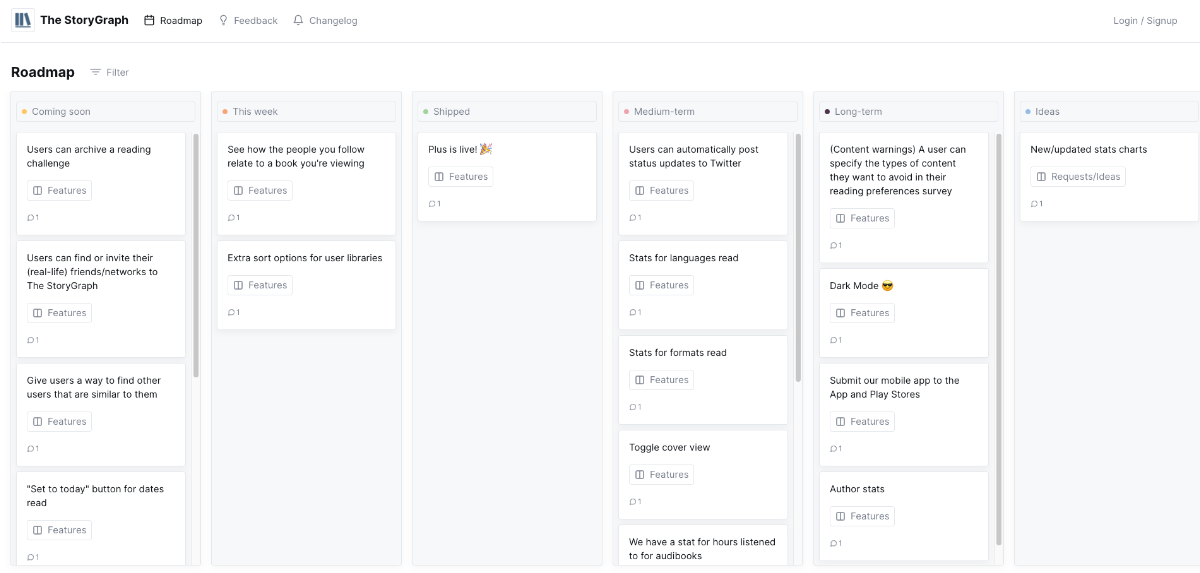Image resolution: width=1200 pixels, height=573 pixels.
Task: Open the Changelog tab
Action: point(325,20)
